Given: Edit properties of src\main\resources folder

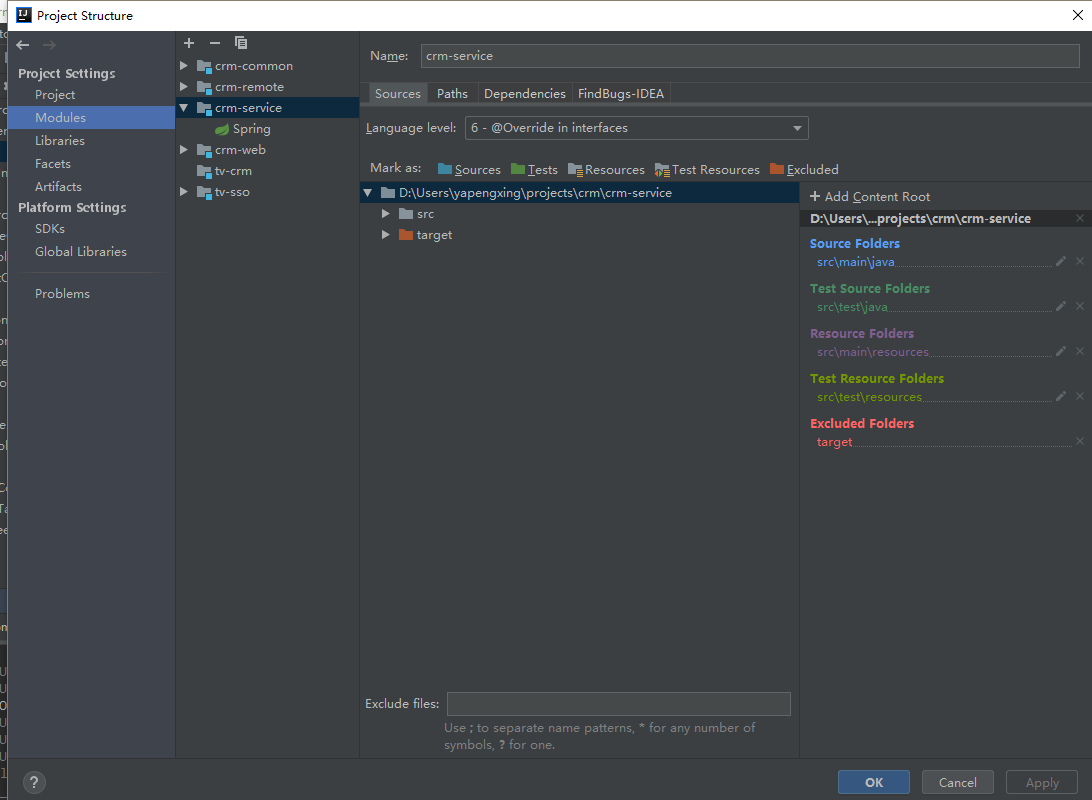Looking at the screenshot, I should (1061, 352).
